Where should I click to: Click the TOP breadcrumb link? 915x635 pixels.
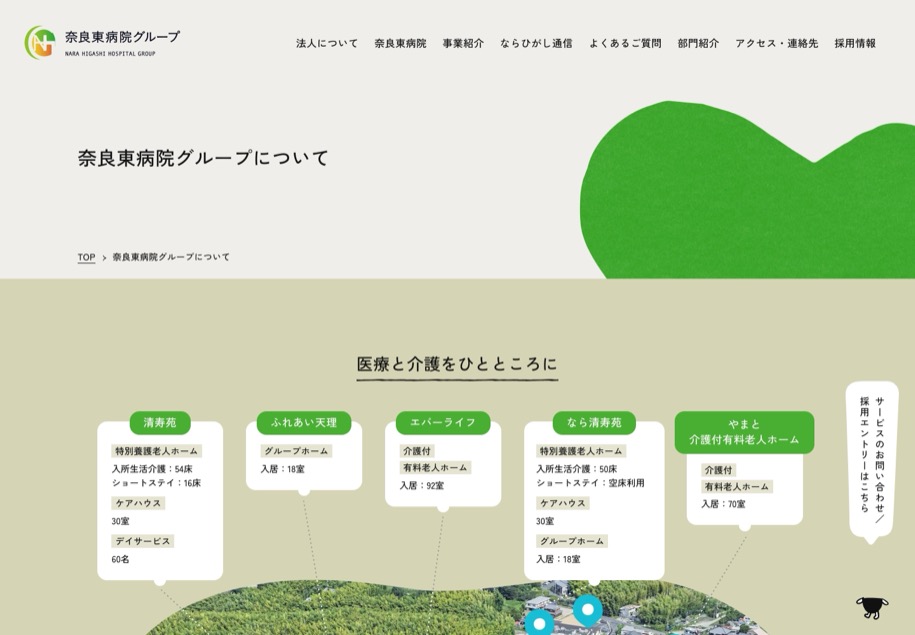86,257
